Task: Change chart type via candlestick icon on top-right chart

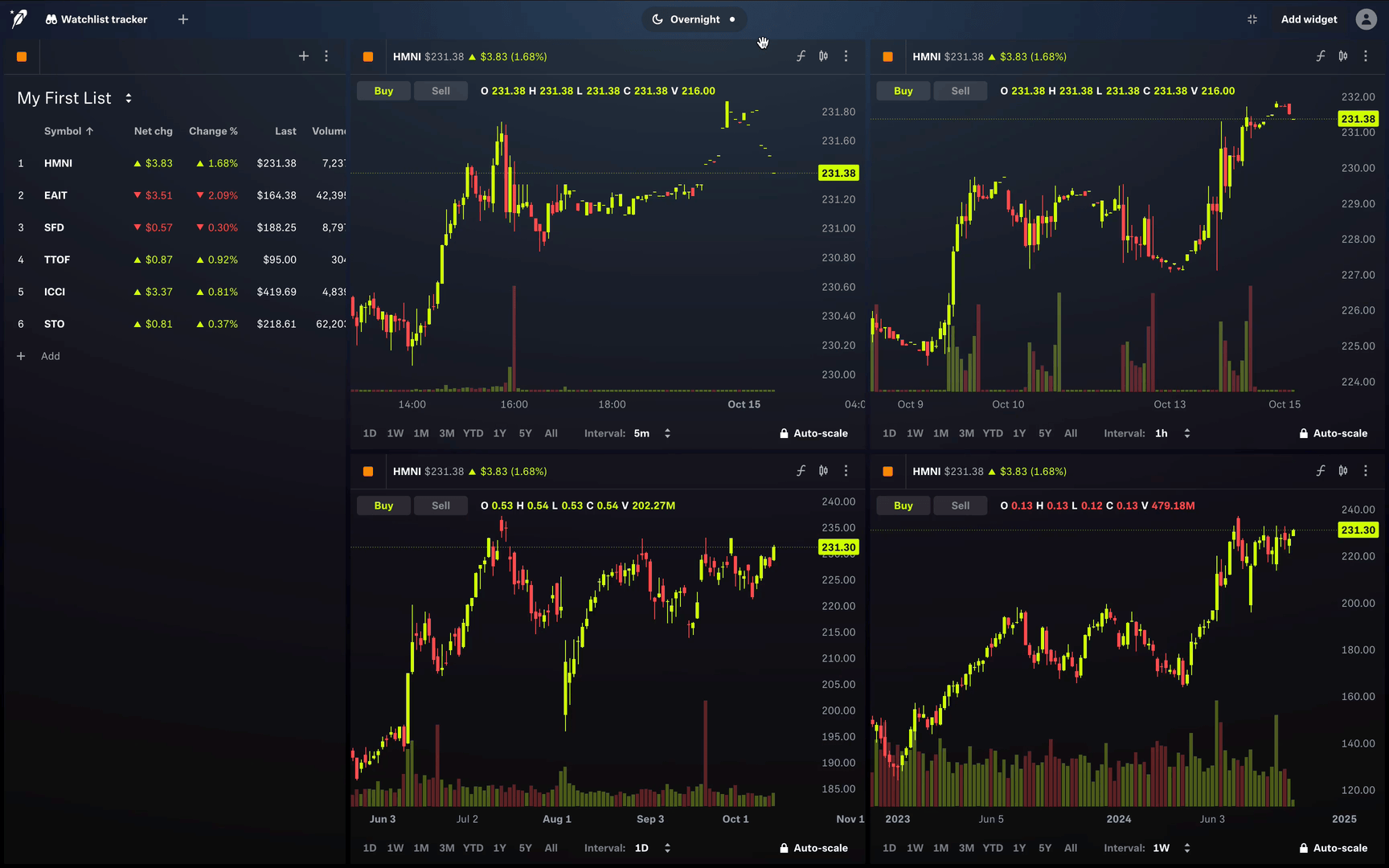Action: tap(1343, 56)
